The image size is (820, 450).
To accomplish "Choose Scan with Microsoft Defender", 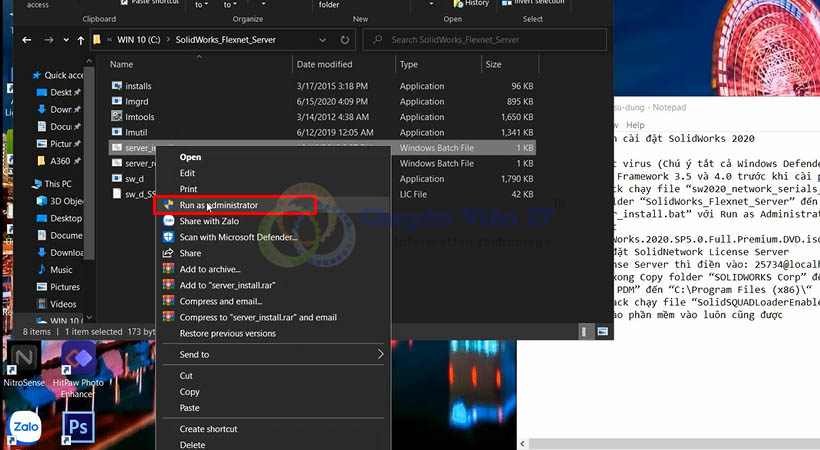I will coord(238,237).
